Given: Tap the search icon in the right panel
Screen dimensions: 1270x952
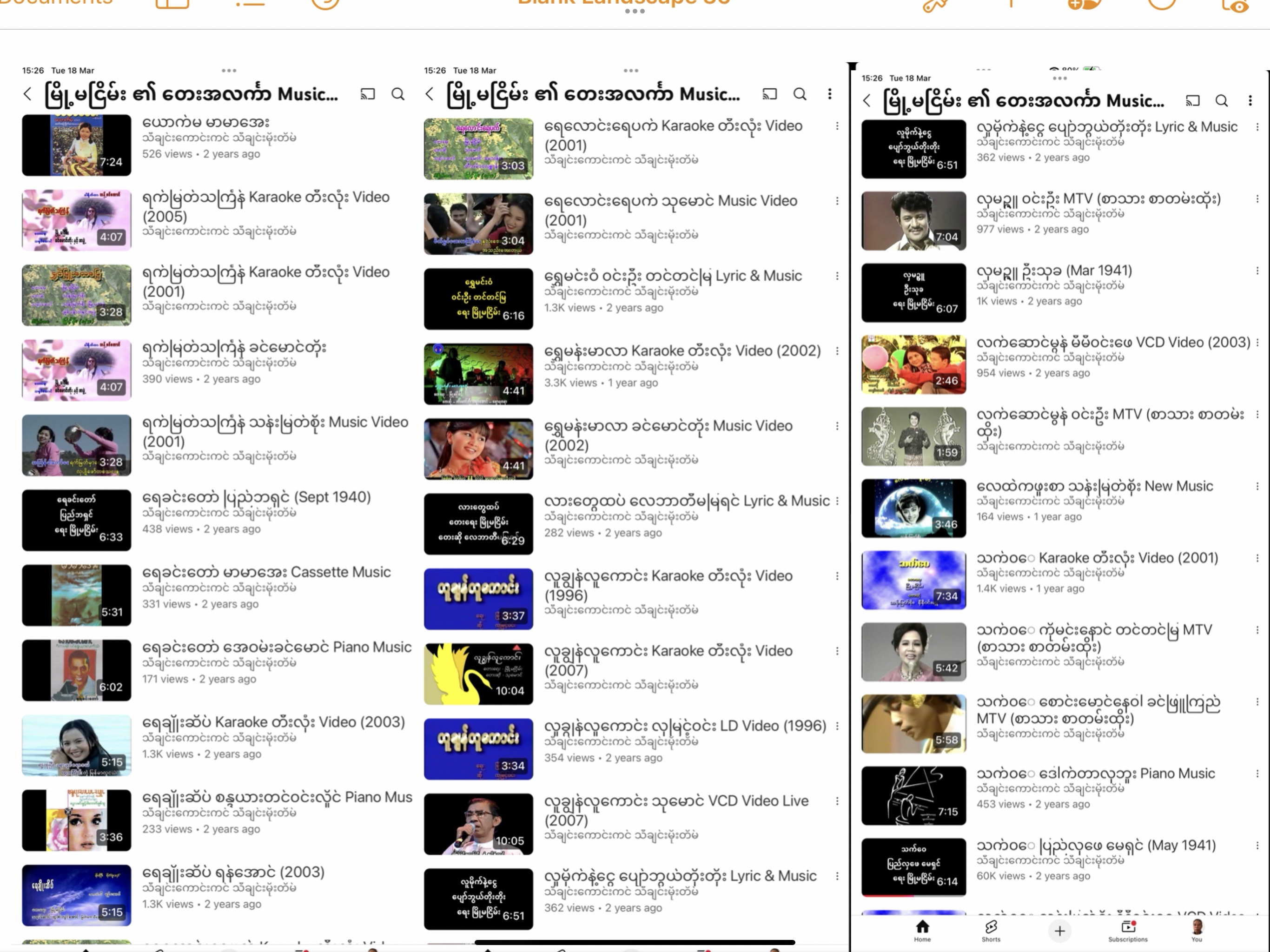Looking at the screenshot, I should click(1221, 101).
